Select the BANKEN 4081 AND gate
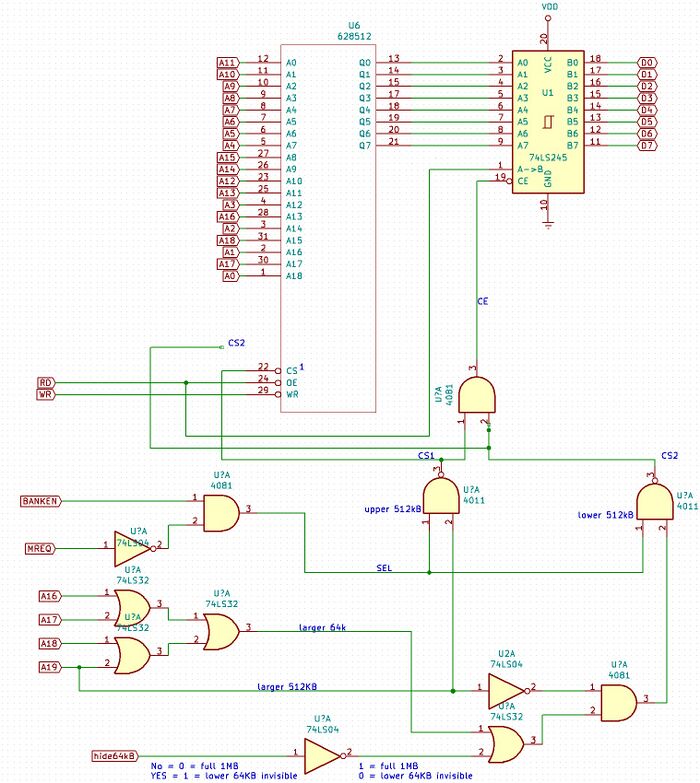 222,513
